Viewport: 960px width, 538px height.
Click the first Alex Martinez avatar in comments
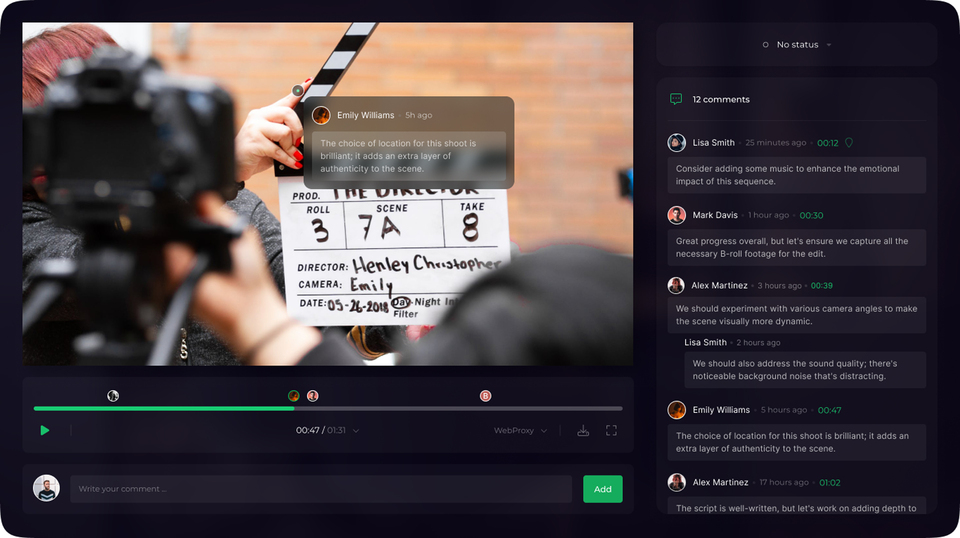coord(677,286)
